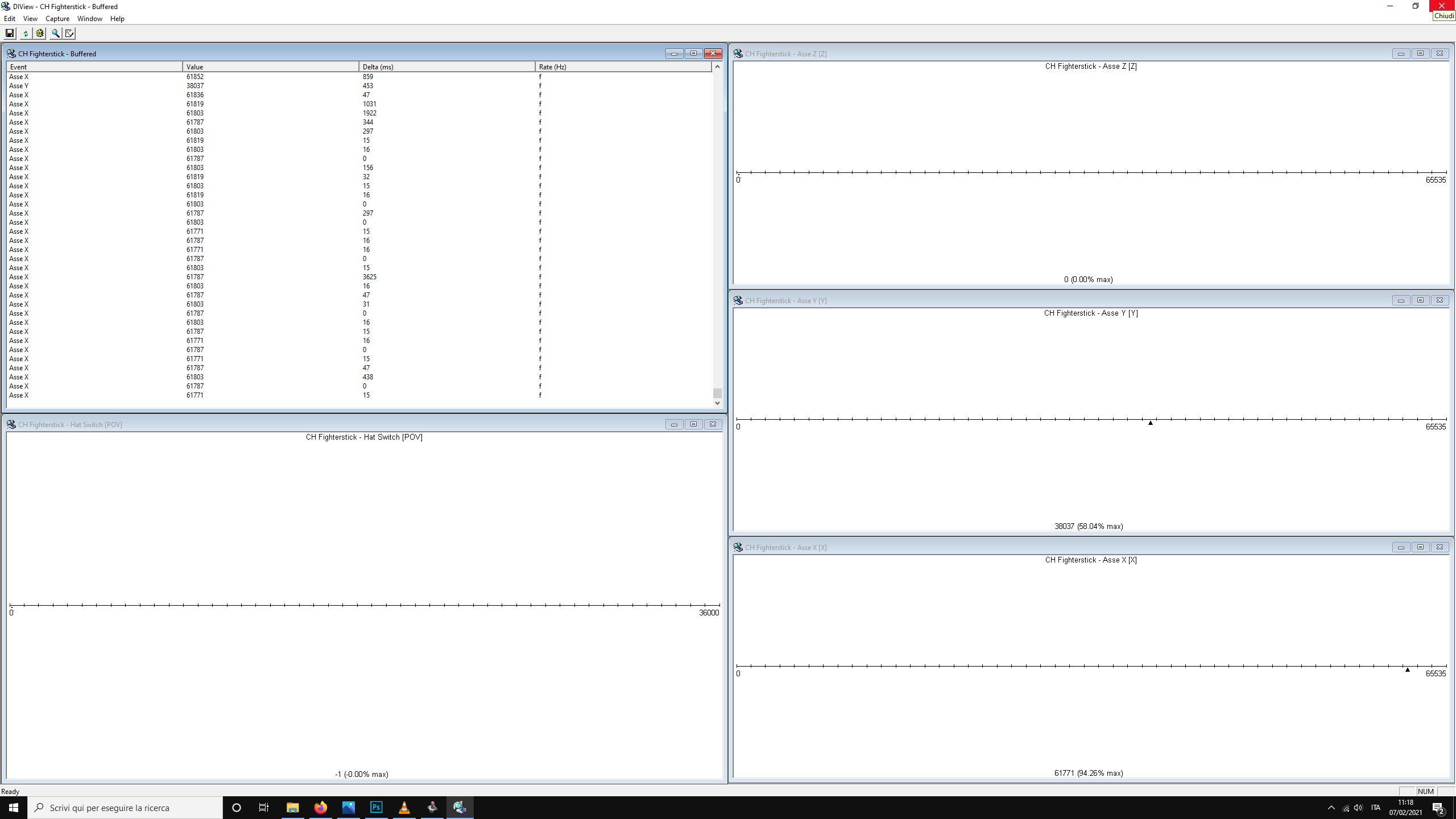Select the Asse Y event row
Screen dimensions: 1456x819
pyautogui.click(x=359, y=86)
